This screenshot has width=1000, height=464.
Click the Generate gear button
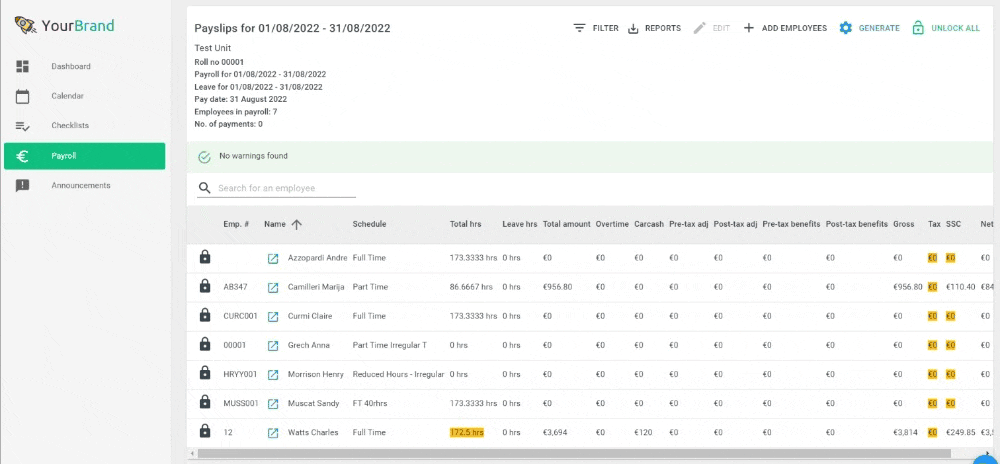[869, 28]
